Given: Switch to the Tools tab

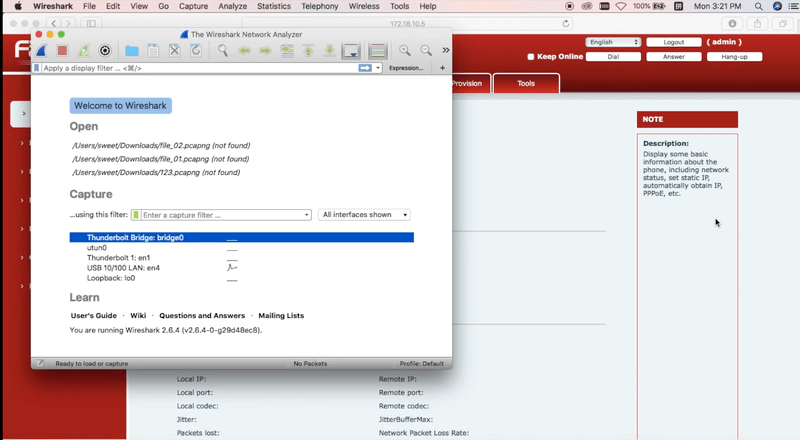Looking at the screenshot, I should pyautogui.click(x=526, y=84).
